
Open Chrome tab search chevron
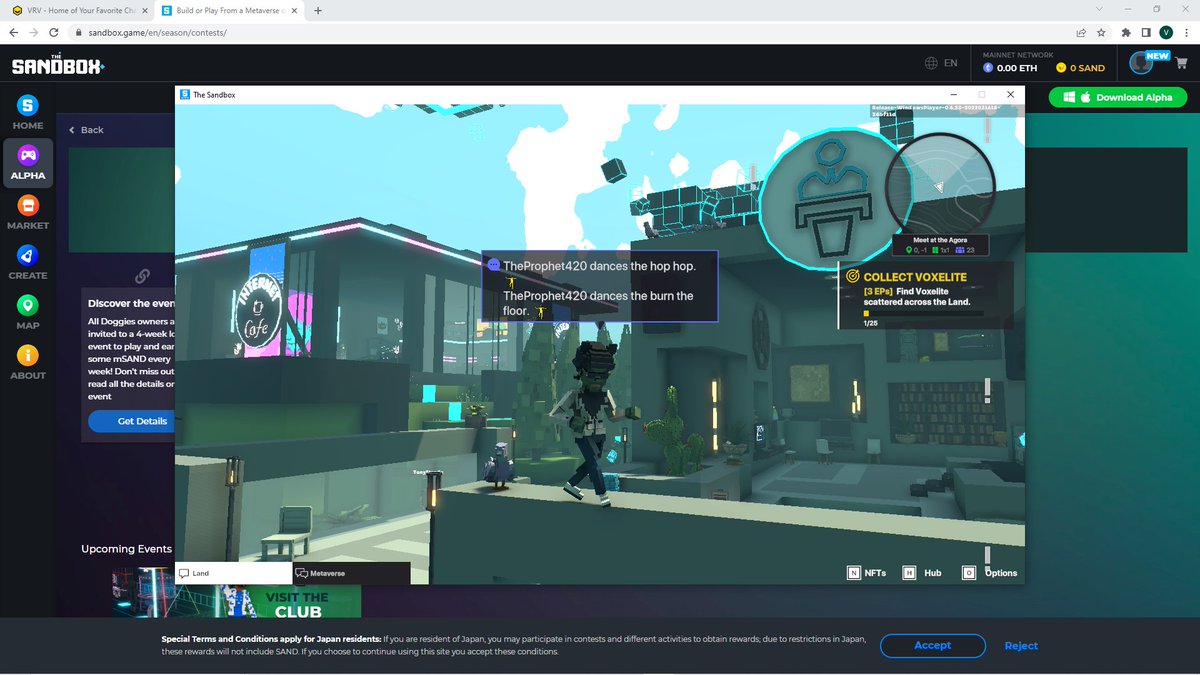1100,9
